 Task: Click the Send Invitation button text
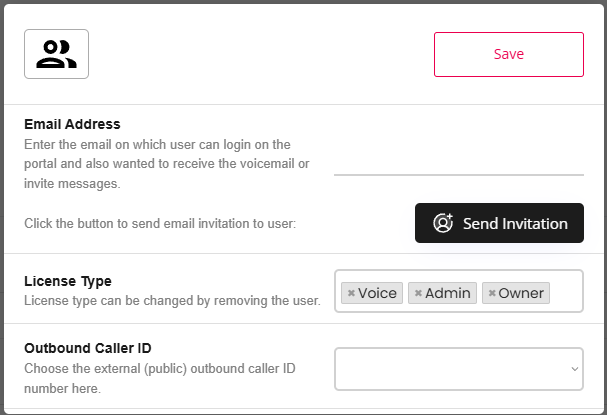pos(515,223)
